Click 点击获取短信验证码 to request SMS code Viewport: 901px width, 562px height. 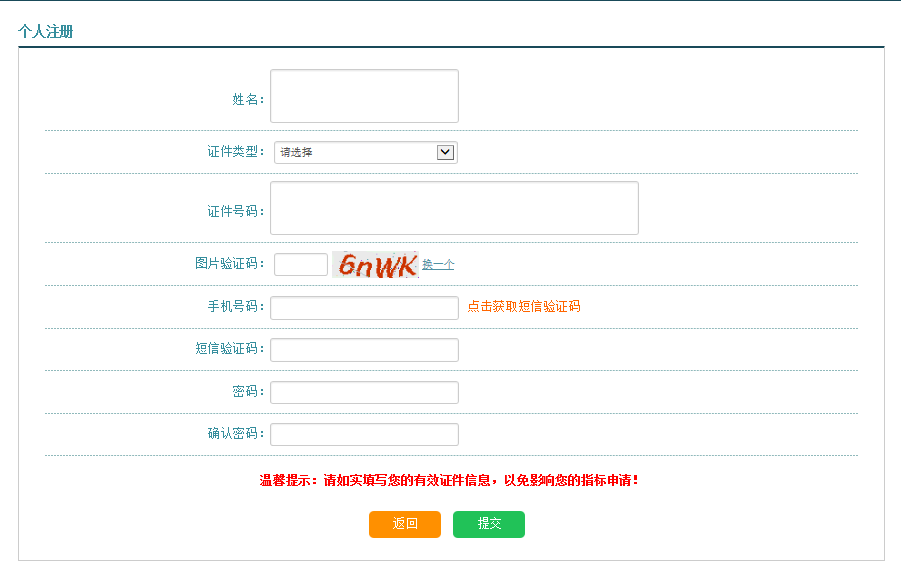[523, 307]
